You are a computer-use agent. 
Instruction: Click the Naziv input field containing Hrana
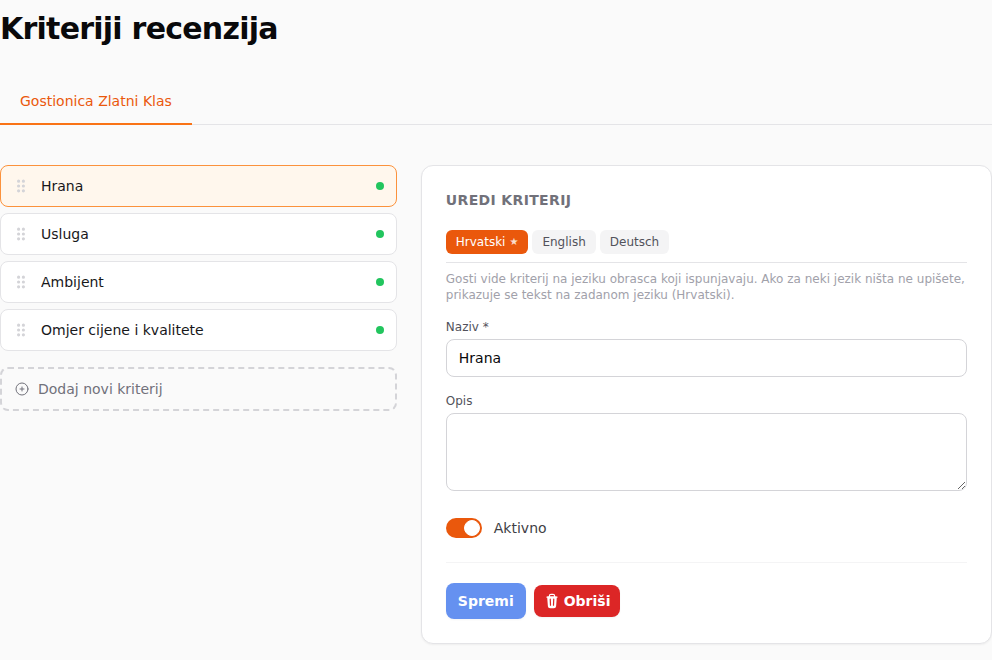(706, 358)
